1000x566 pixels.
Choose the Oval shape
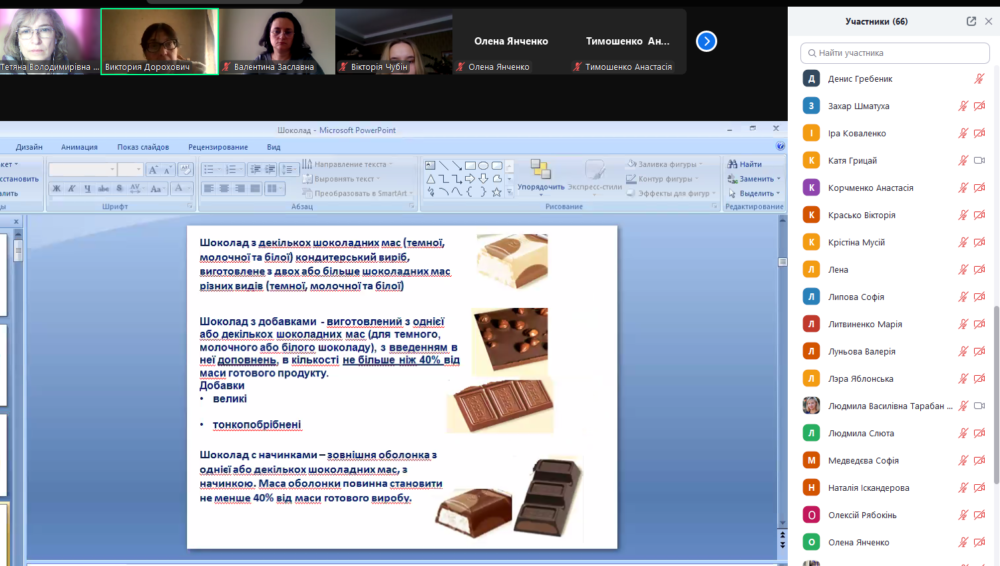[483, 165]
